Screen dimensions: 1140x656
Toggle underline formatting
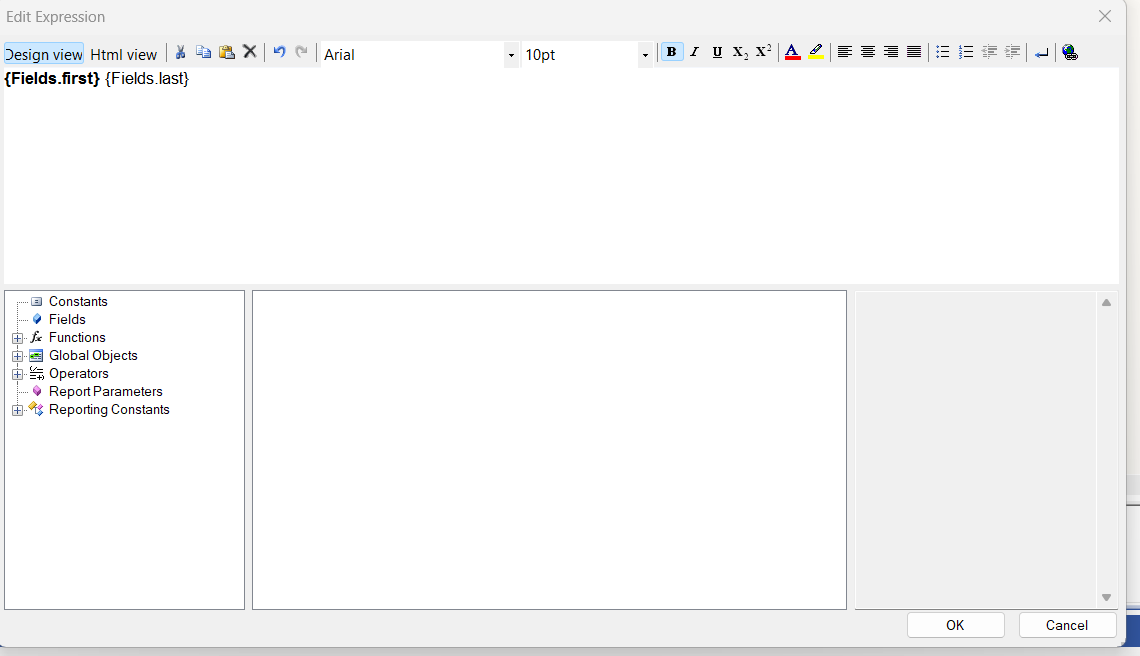pyautogui.click(x=717, y=53)
